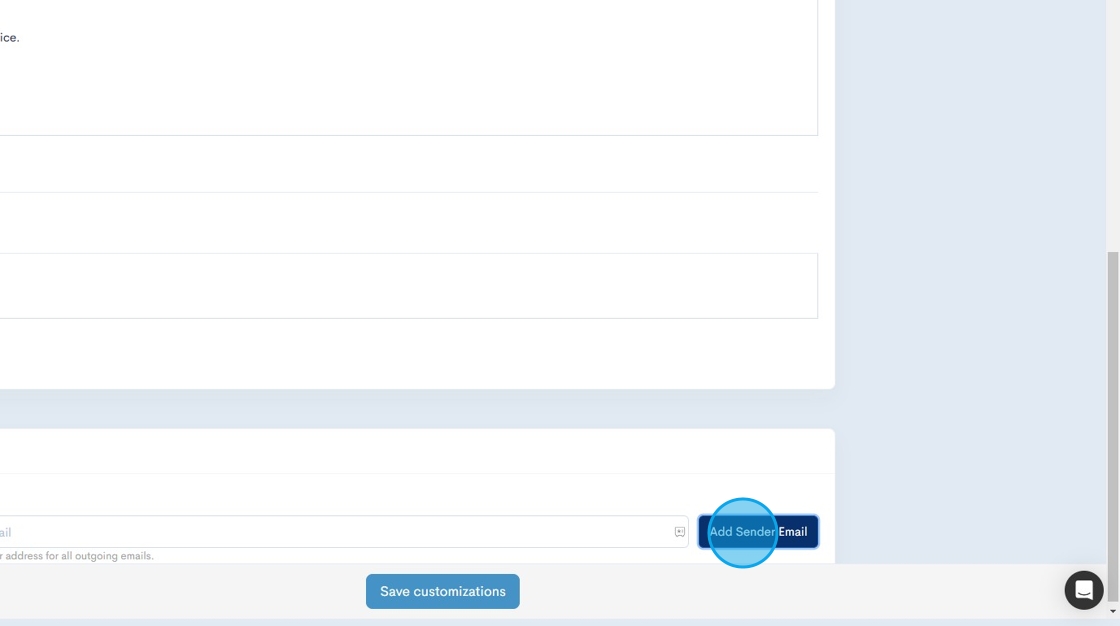The height and width of the screenshot is (626, 1120).
Task: Click the scrollbar track above the thumb
Action: point(1113,120)
